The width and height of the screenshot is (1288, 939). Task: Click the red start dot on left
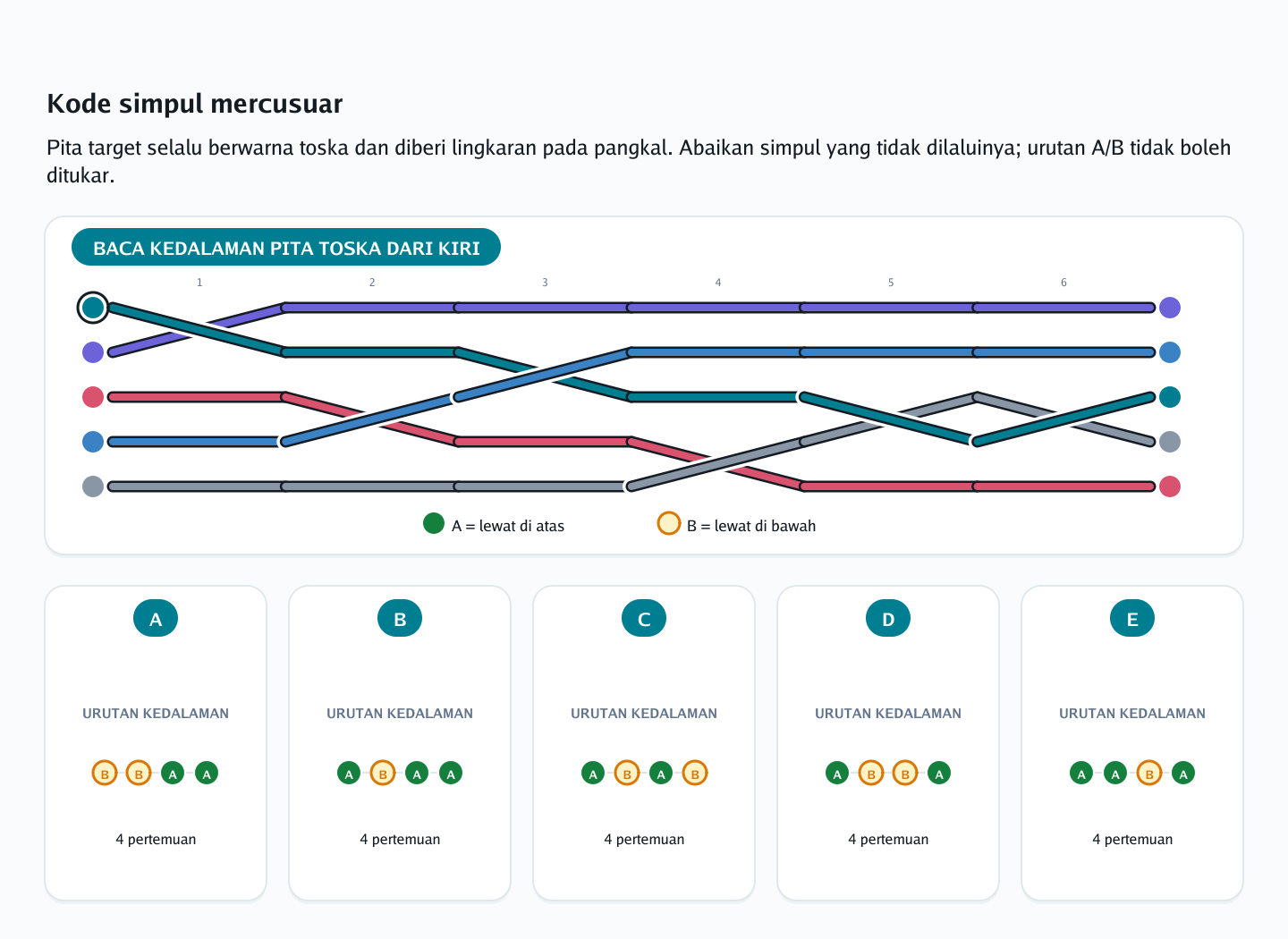93,397
